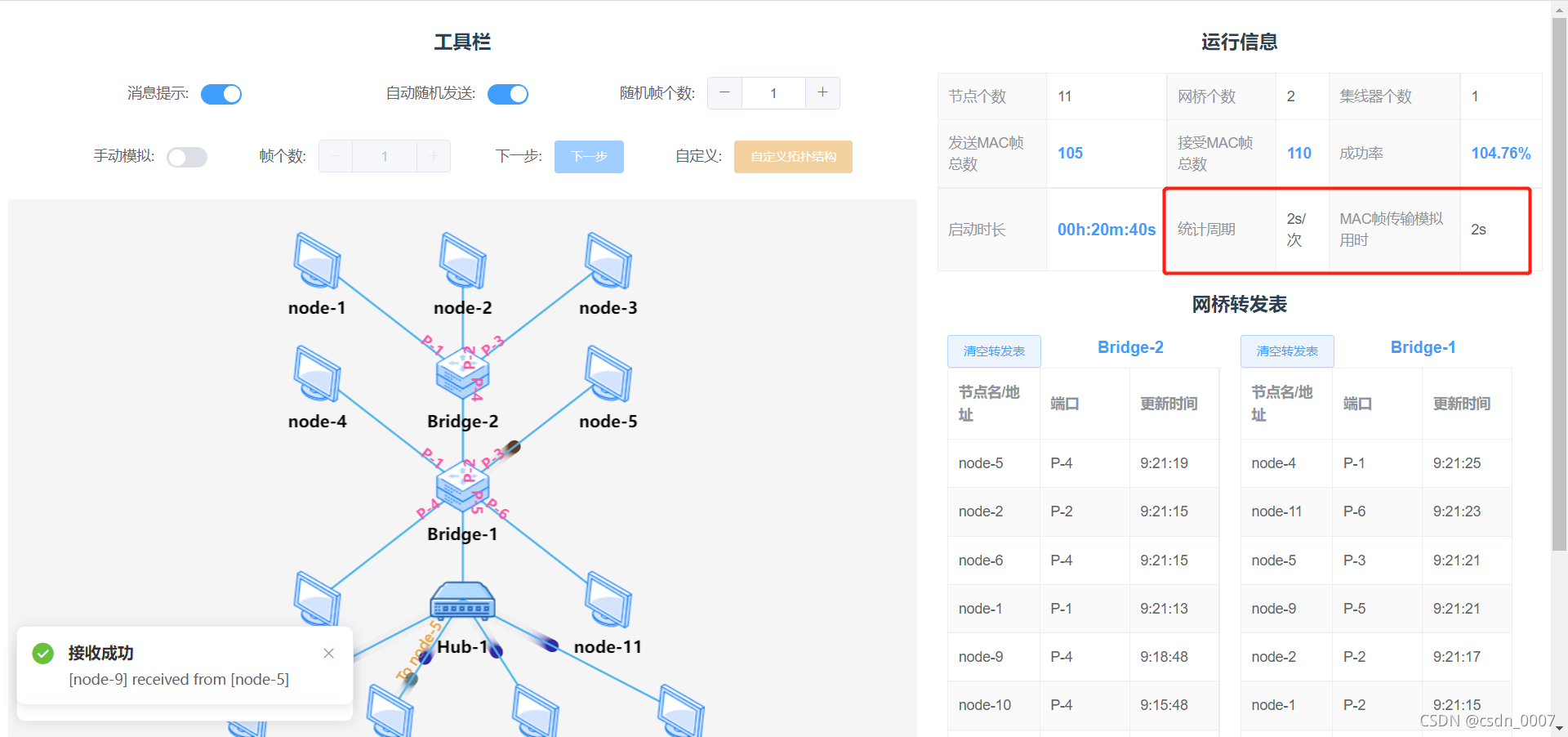Image resolution: width=1568 pixels, height=737 pixels.
Task: Clear the Bridge-1 forwarding table
Action: [1287, 351]
